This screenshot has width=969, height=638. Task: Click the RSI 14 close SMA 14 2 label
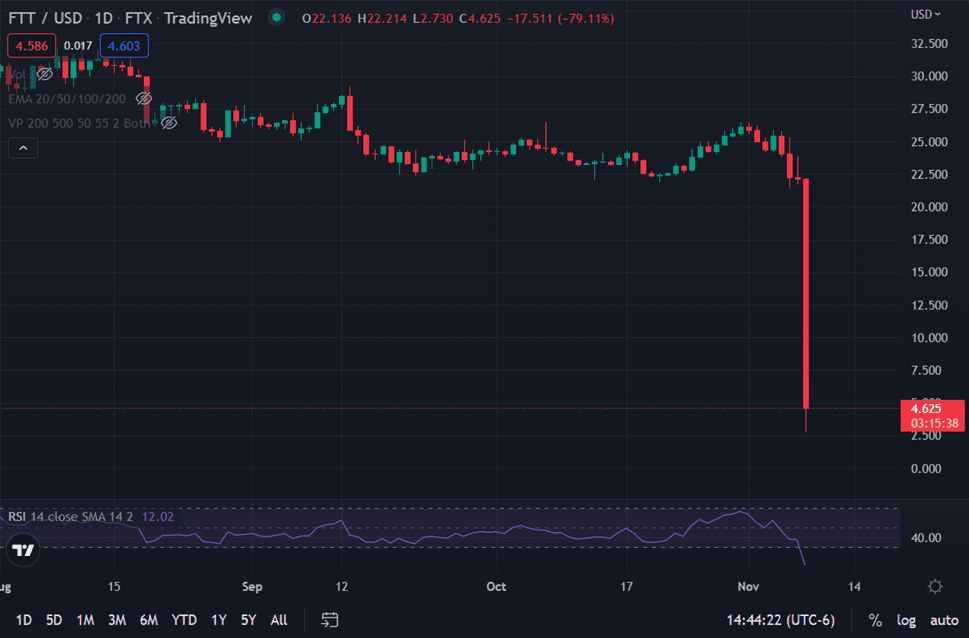click(70, 517)
